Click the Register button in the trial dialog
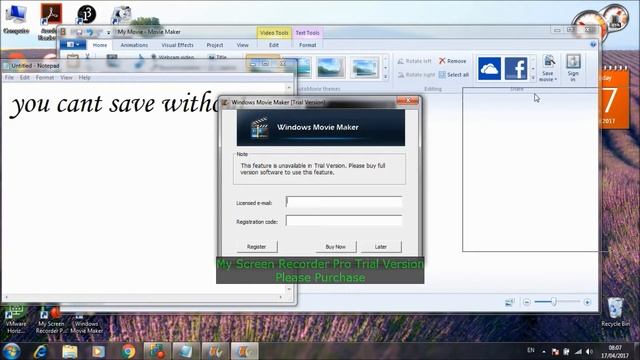640x360 pixels. click(x=257, y=247)
